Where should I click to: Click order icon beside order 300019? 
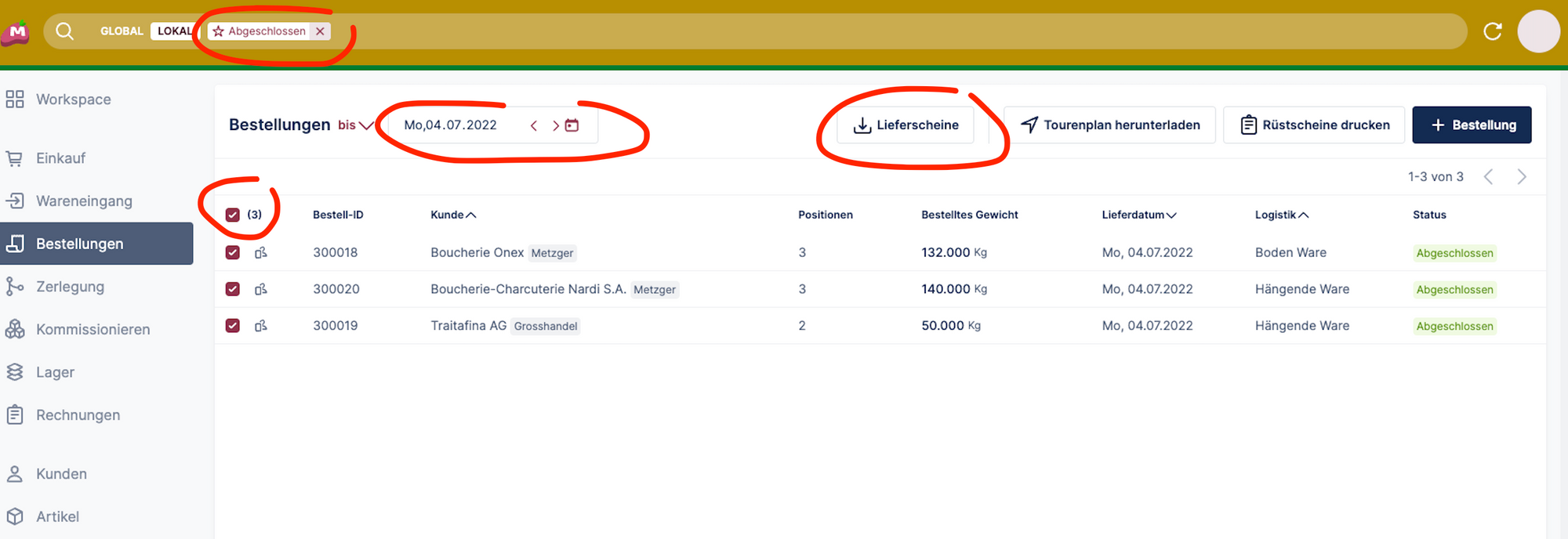(261, 326)
